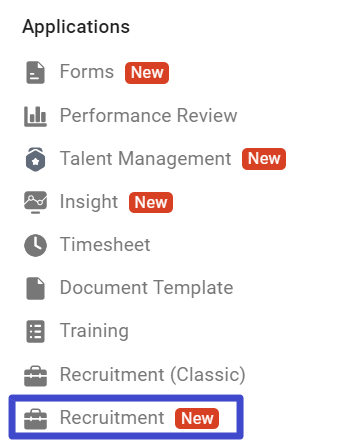Click the Timesheet clock icon

pyautogui.click(x=35, y=245)
